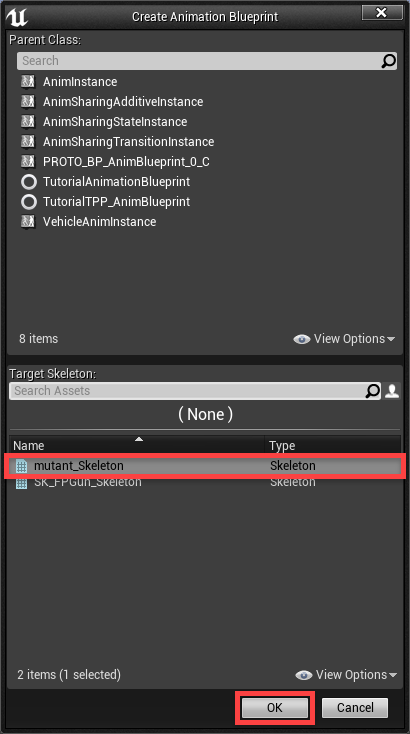
Task: Confirm with the OK button
Action: pyautogui.click(x=275, y=707)
